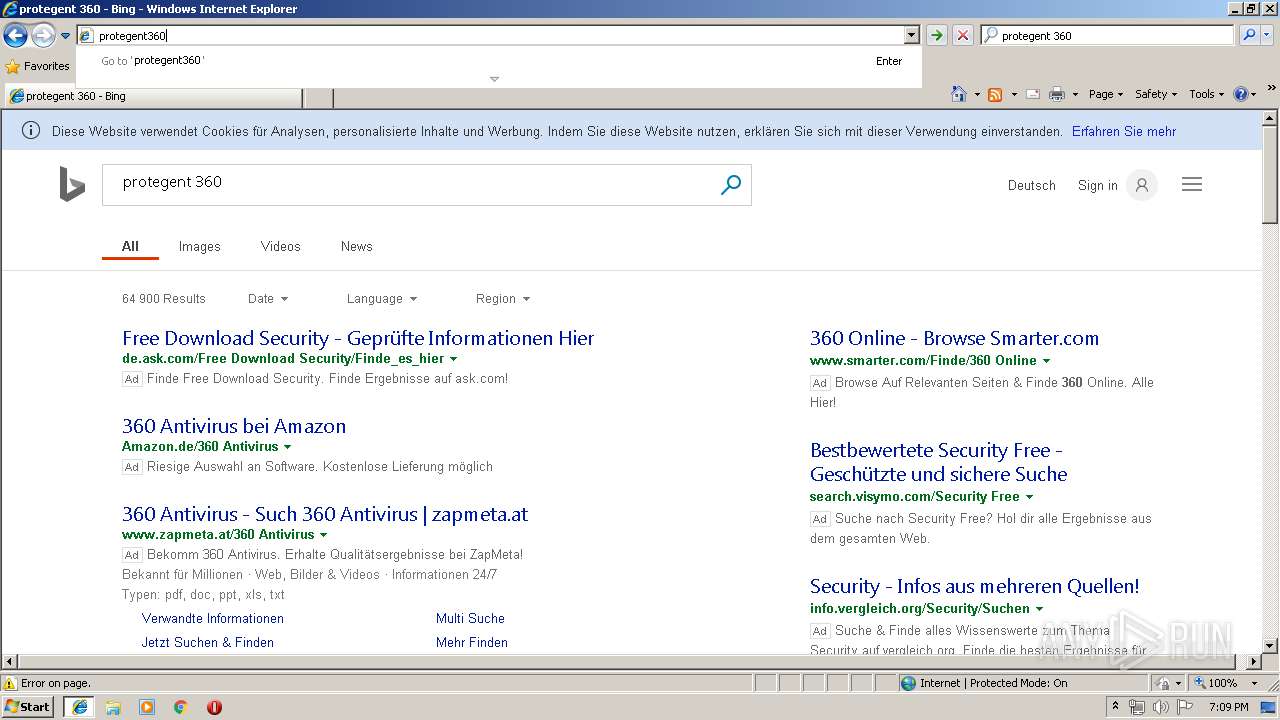
Task: Click 'Multi Suche' sublink
Action: click(470, 619)
